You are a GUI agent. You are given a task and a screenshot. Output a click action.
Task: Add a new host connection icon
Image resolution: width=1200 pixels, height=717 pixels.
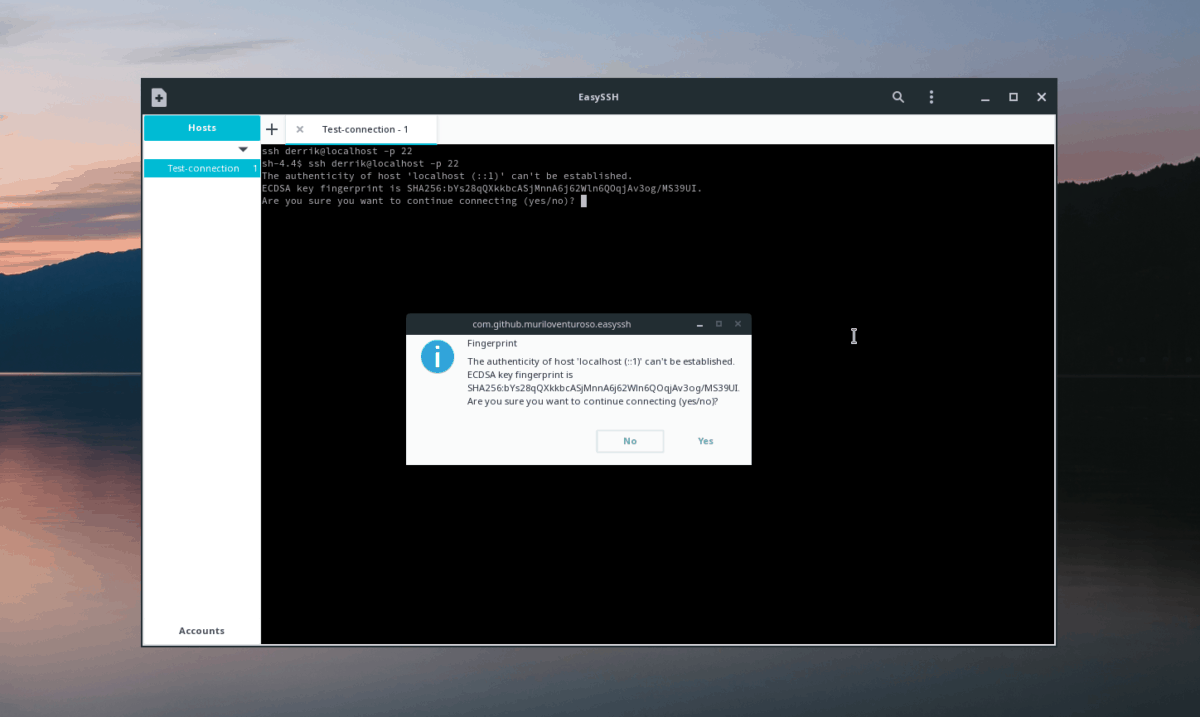[x=159, y=97]
